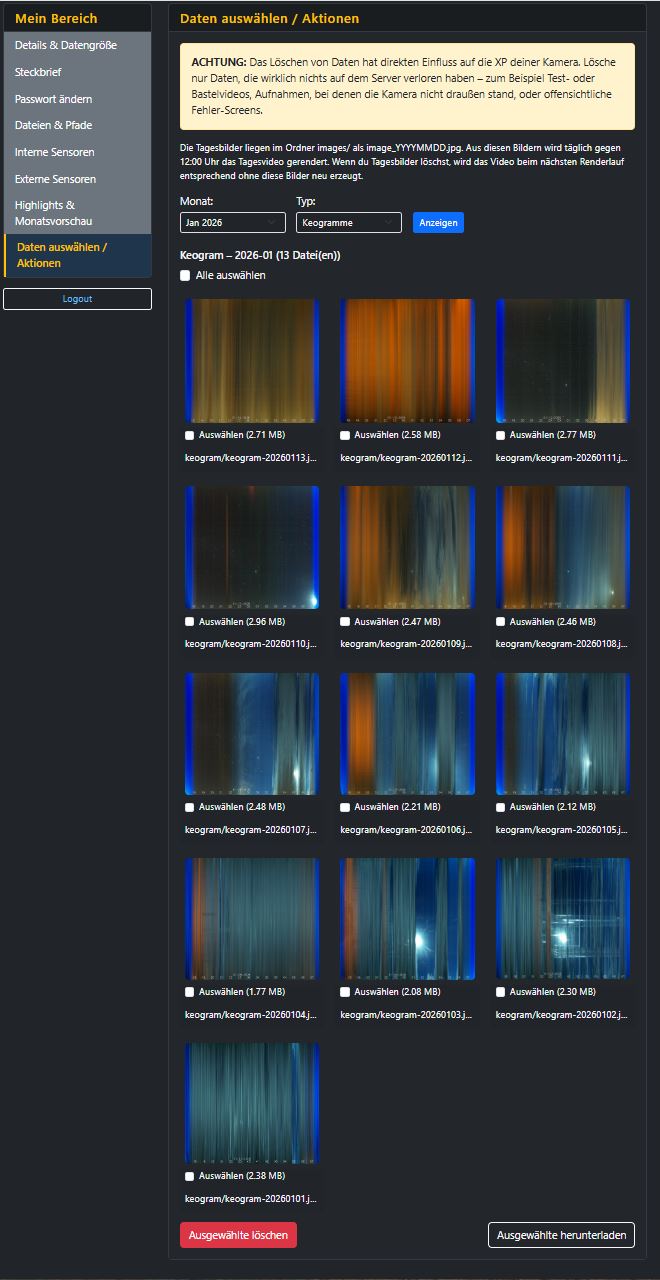Open Dateien & Pfade section

tap(77, 125)
